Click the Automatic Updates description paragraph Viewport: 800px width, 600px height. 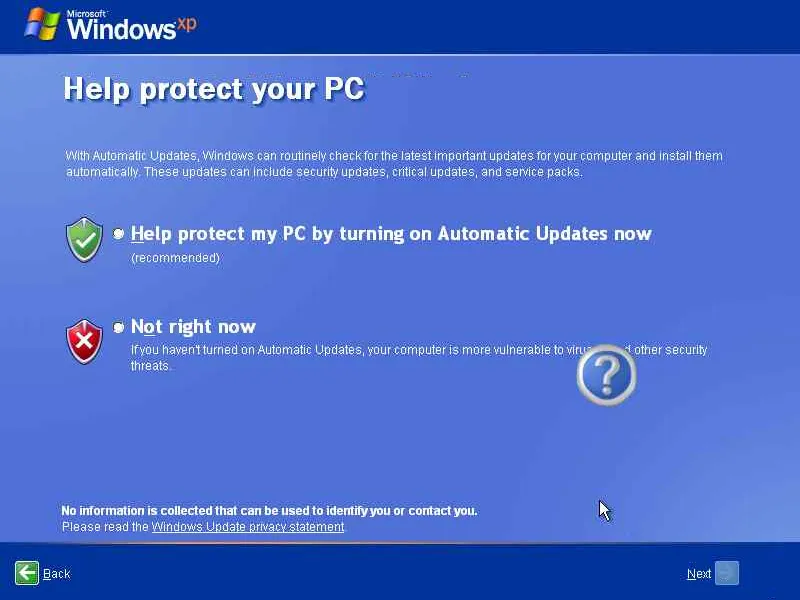tap(394, 164)
